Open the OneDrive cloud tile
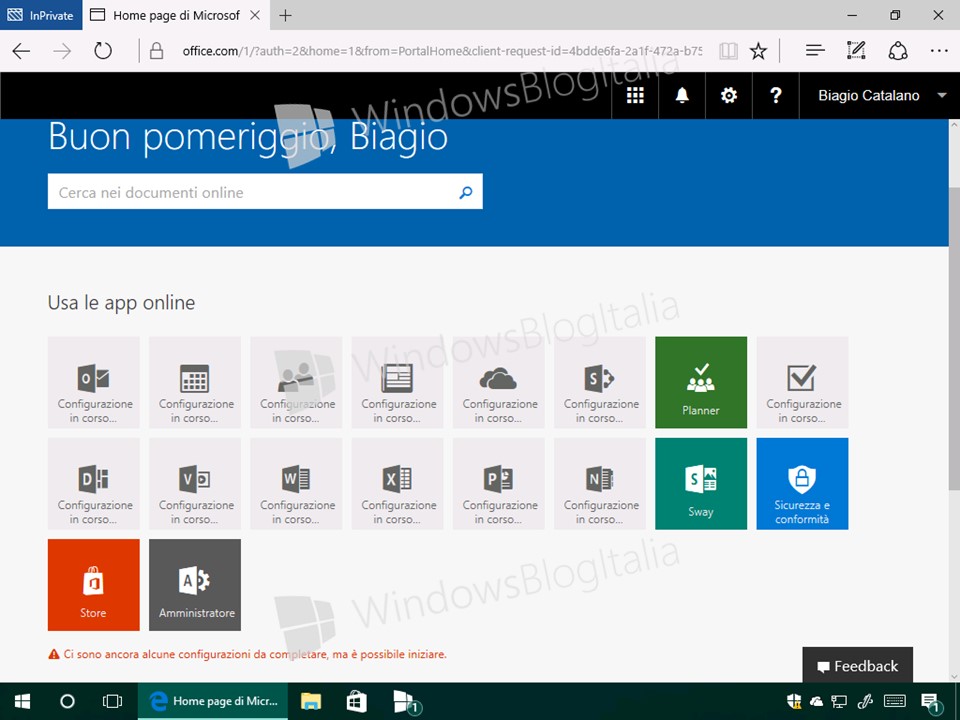The image size is (960, 720). click(499, 382)
